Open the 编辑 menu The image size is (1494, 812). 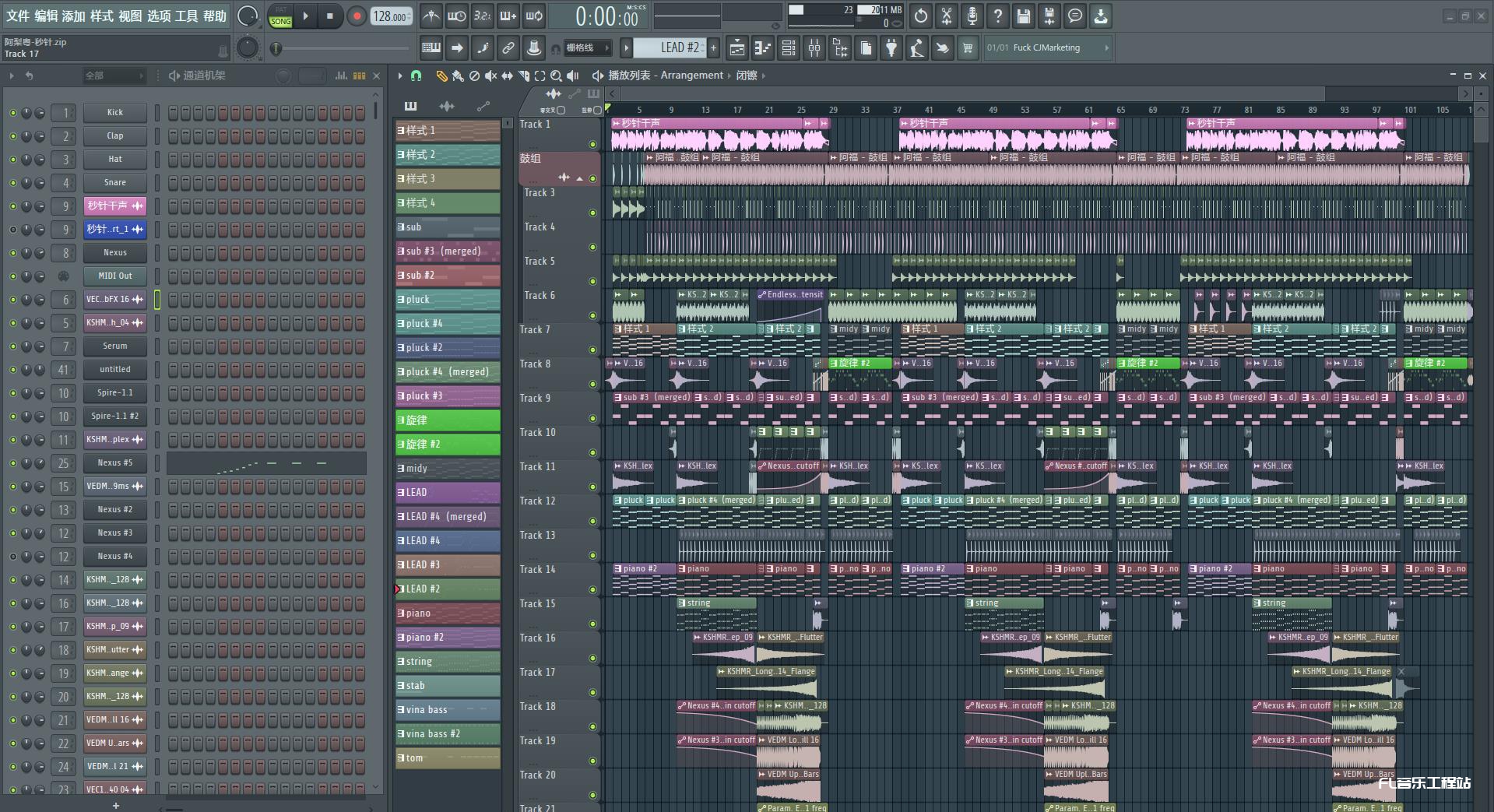(46, 16)
